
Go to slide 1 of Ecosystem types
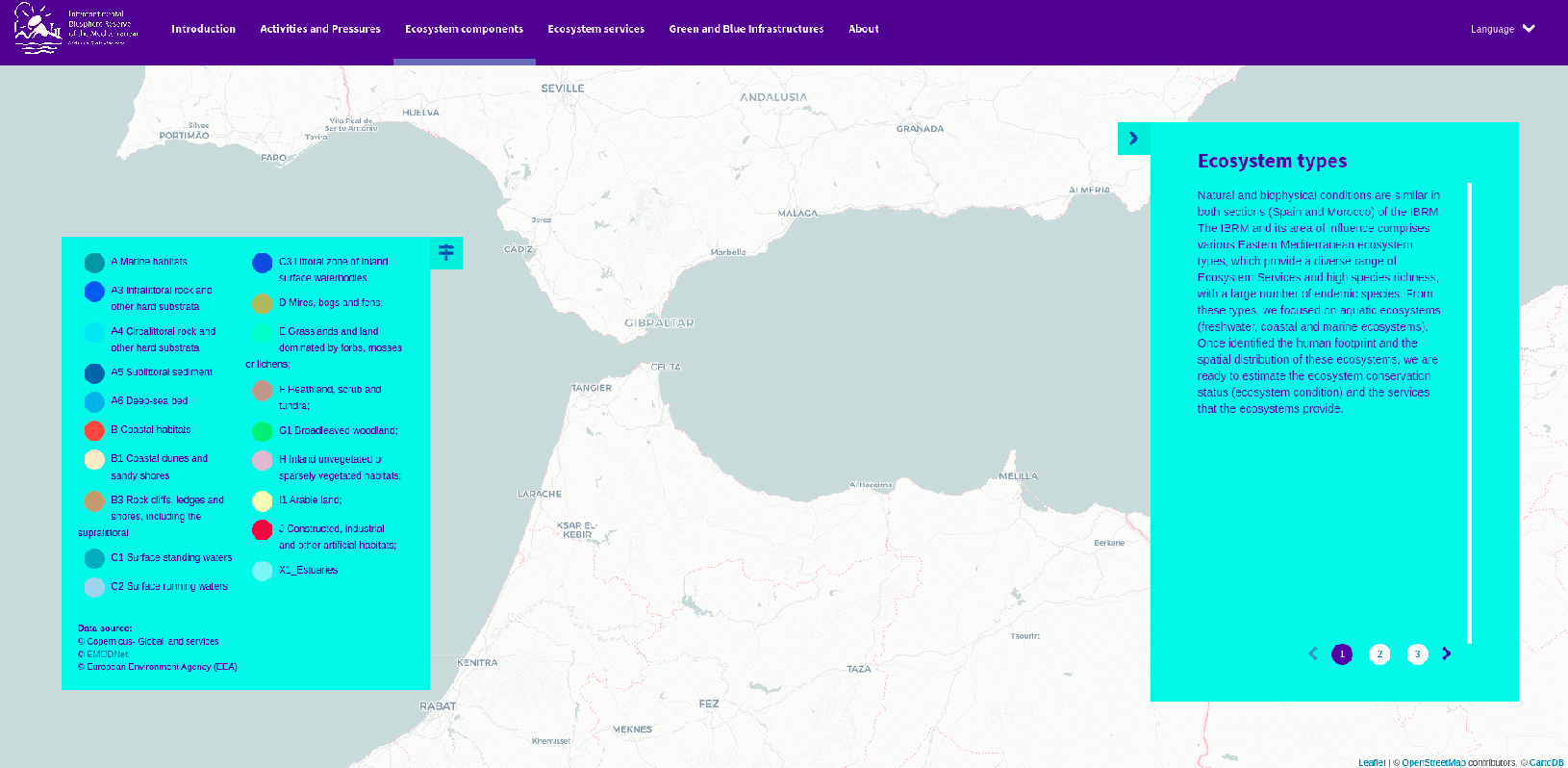pyautogui.click(x=1342, y=654)
